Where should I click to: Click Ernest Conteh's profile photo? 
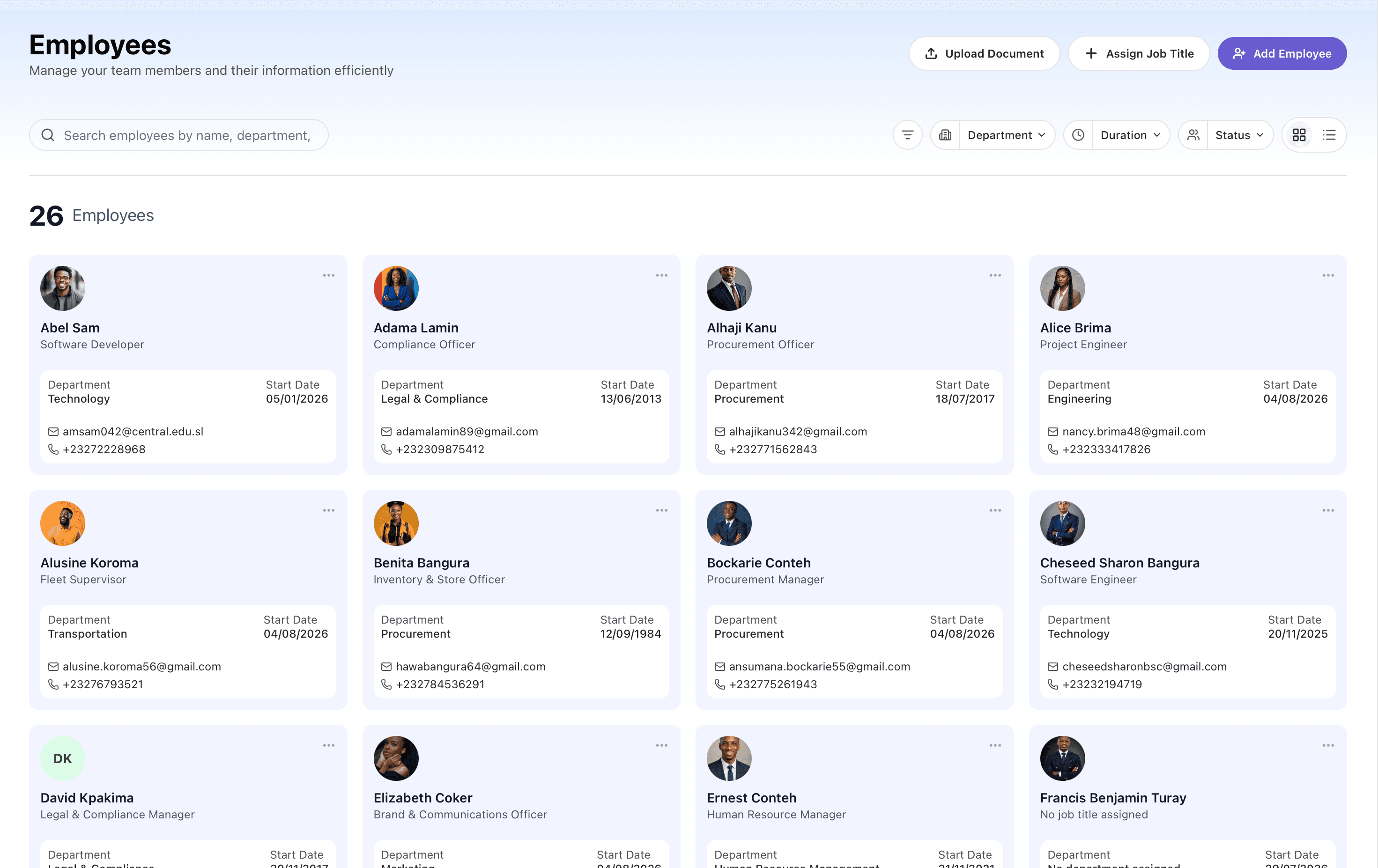click(x=729, y=759)
